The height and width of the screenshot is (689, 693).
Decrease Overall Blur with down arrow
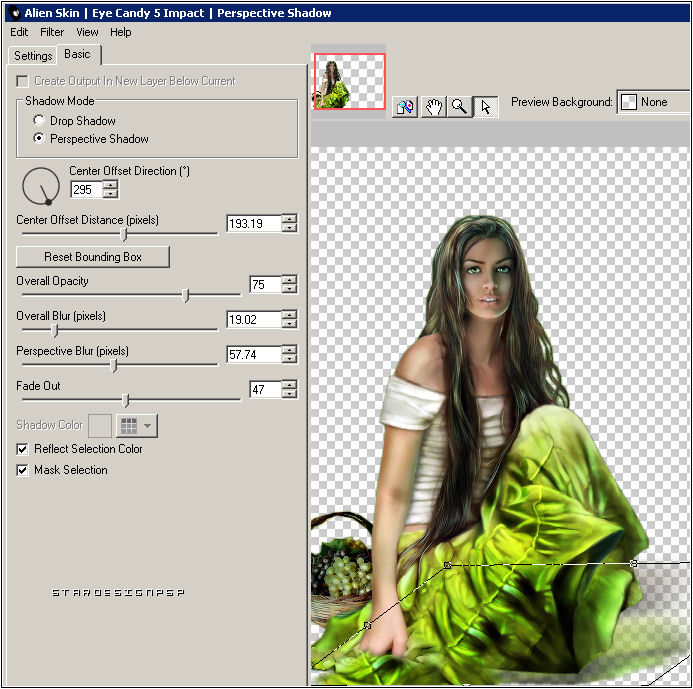point(289,324)
